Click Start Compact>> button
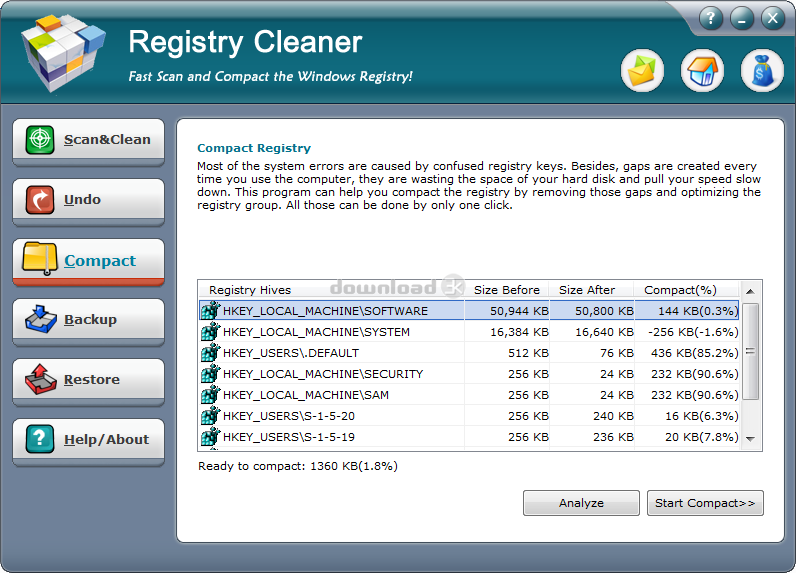Viewport: 796px width, 573px height. coord(705,503)
